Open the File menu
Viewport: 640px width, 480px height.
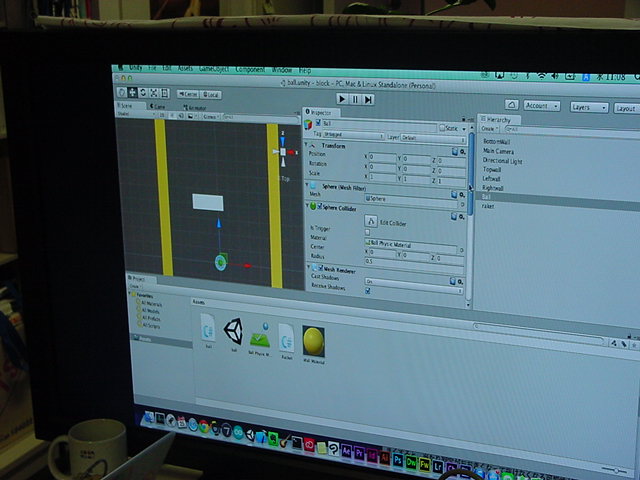click(x=152, y=68)
